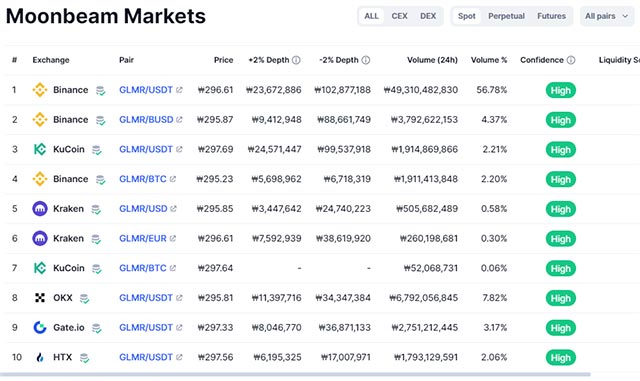
Task: Open the KuCoin GLMR/USDT pair link
Action: pyautogui.click(x=146, y=149)
